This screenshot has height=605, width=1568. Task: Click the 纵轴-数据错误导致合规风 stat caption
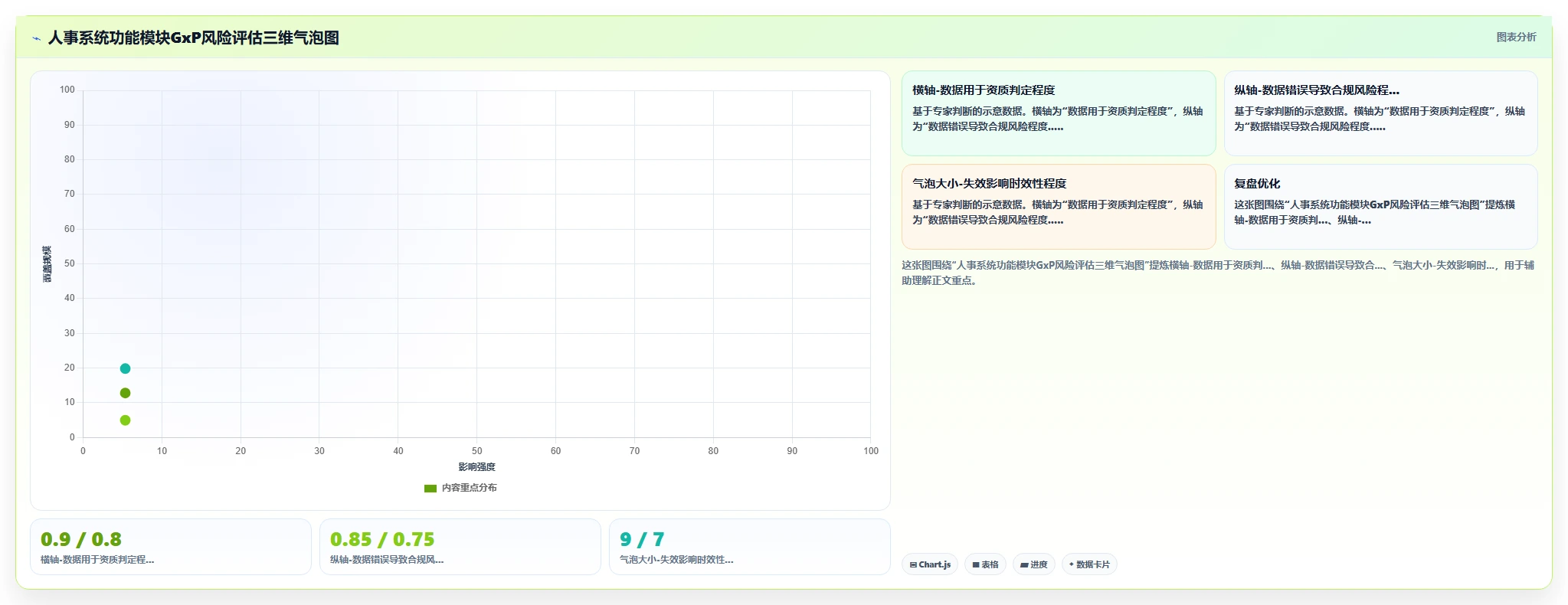pyautogui.click(x=387, y=560)
